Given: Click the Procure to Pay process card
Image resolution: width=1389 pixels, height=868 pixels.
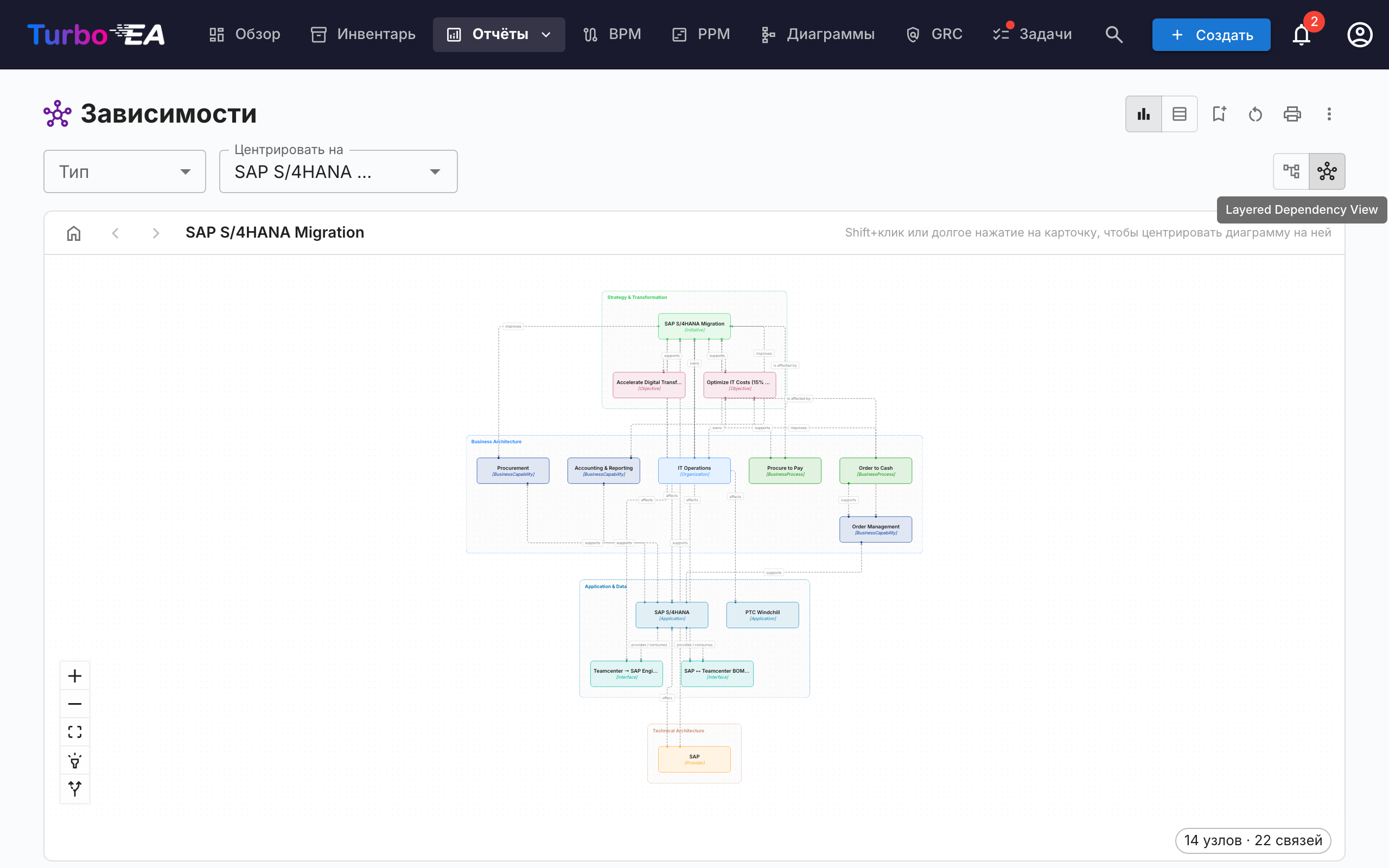Looking at the screenshot, I should pos(785,471).
